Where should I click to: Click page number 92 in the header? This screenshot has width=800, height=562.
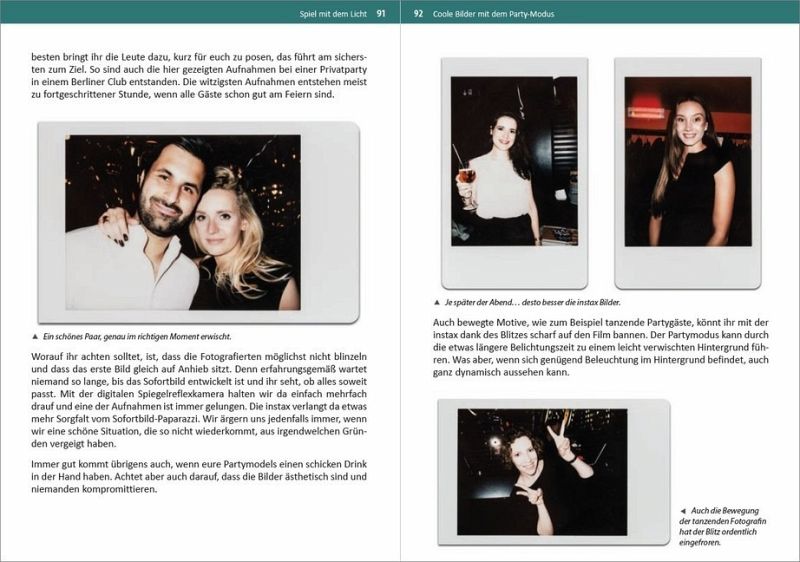pyautogui.click(x=419, y=14)
